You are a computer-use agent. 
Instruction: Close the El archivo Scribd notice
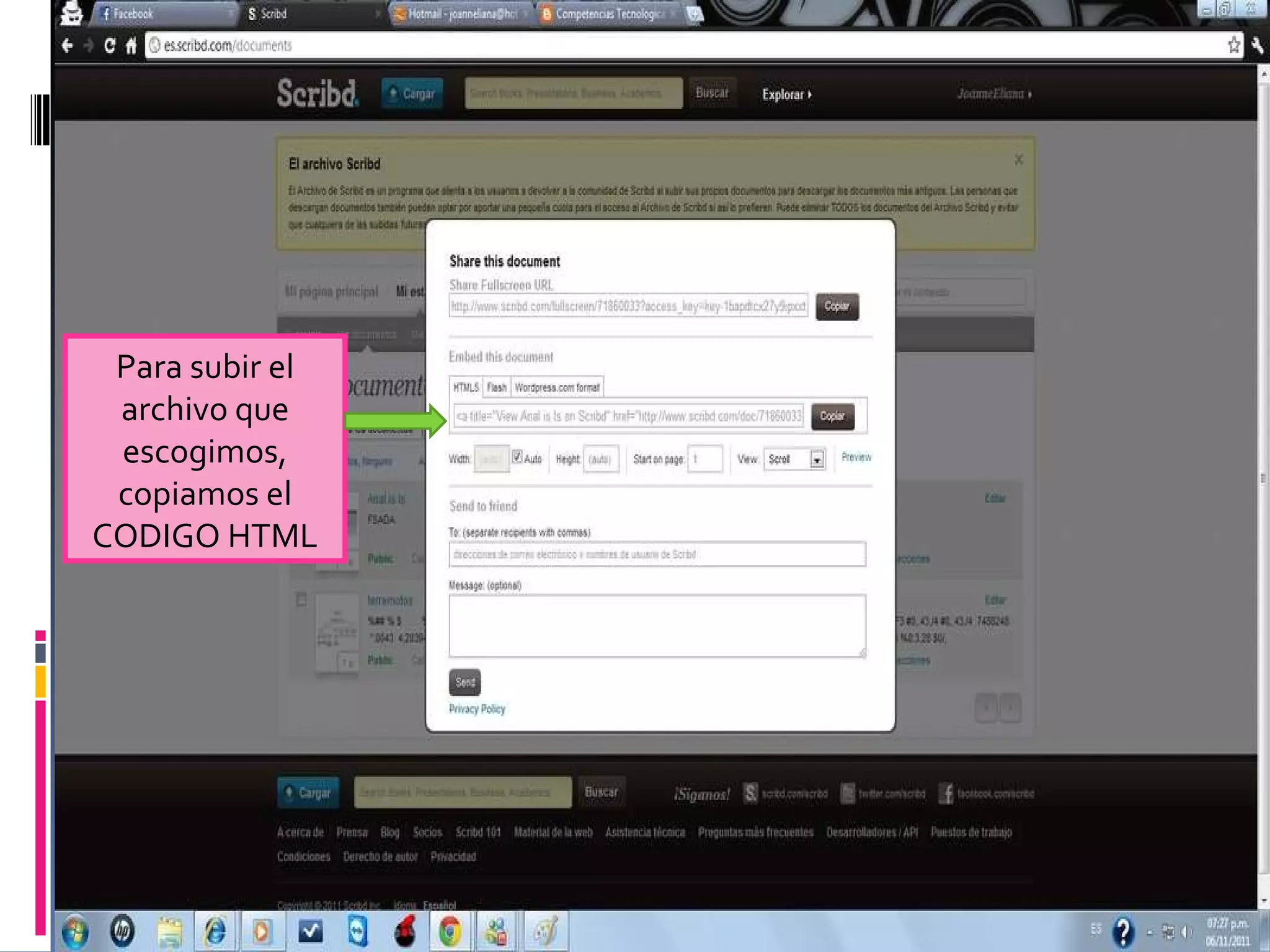1018,160
